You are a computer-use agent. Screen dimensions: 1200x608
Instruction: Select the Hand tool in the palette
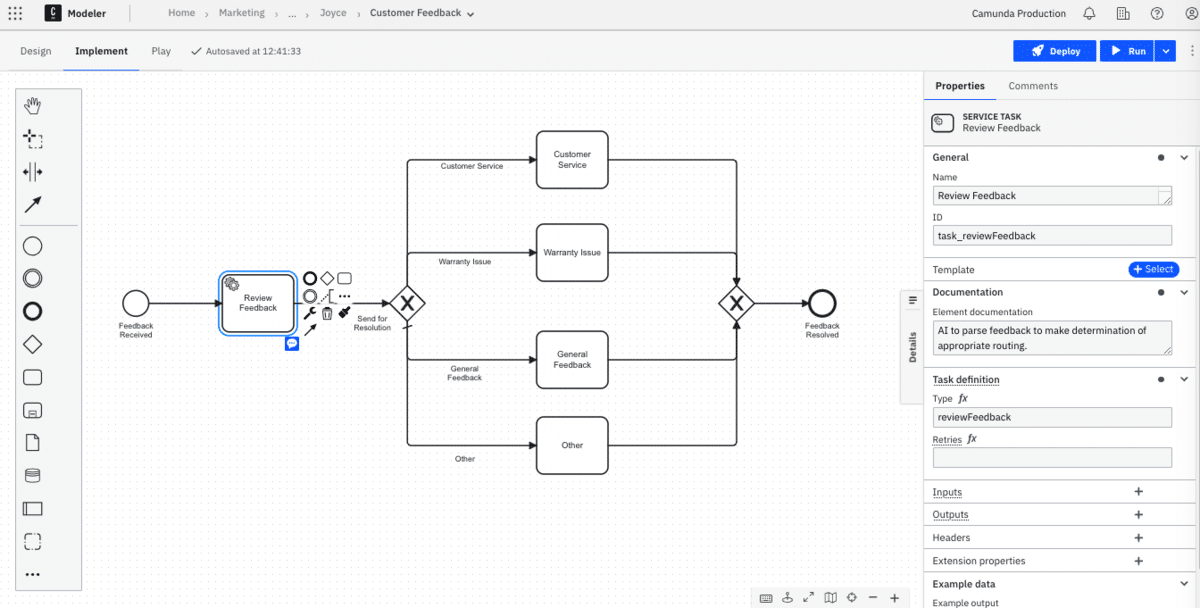point(32,106)
